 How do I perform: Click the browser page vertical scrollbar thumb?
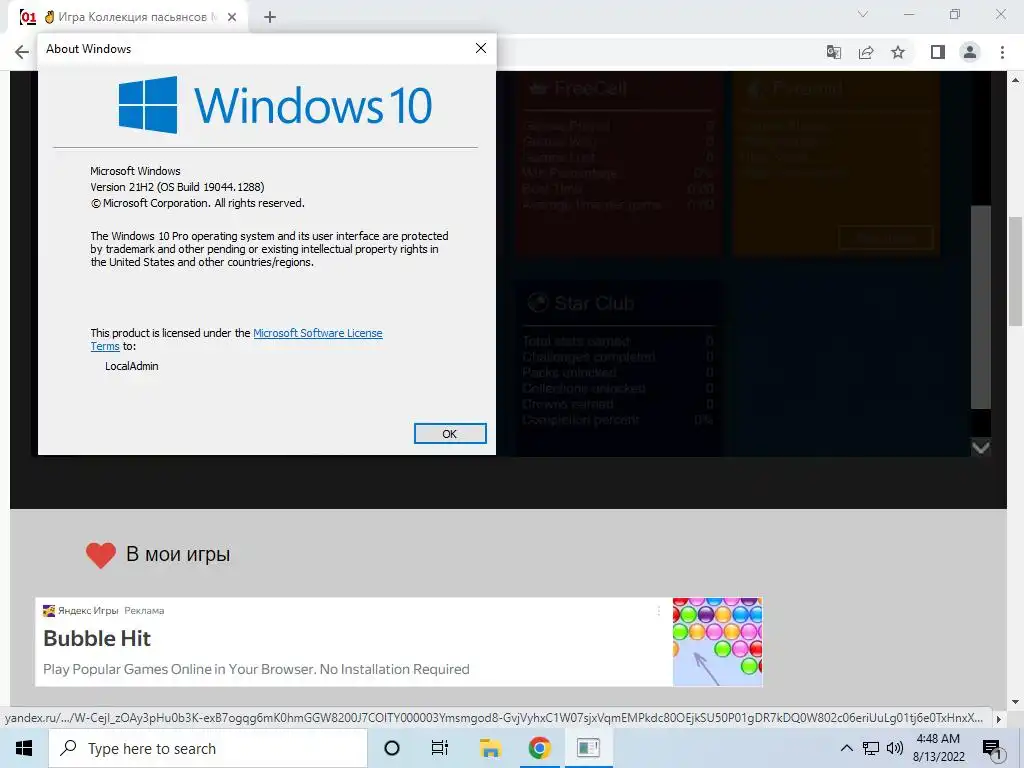point(1016,270)
